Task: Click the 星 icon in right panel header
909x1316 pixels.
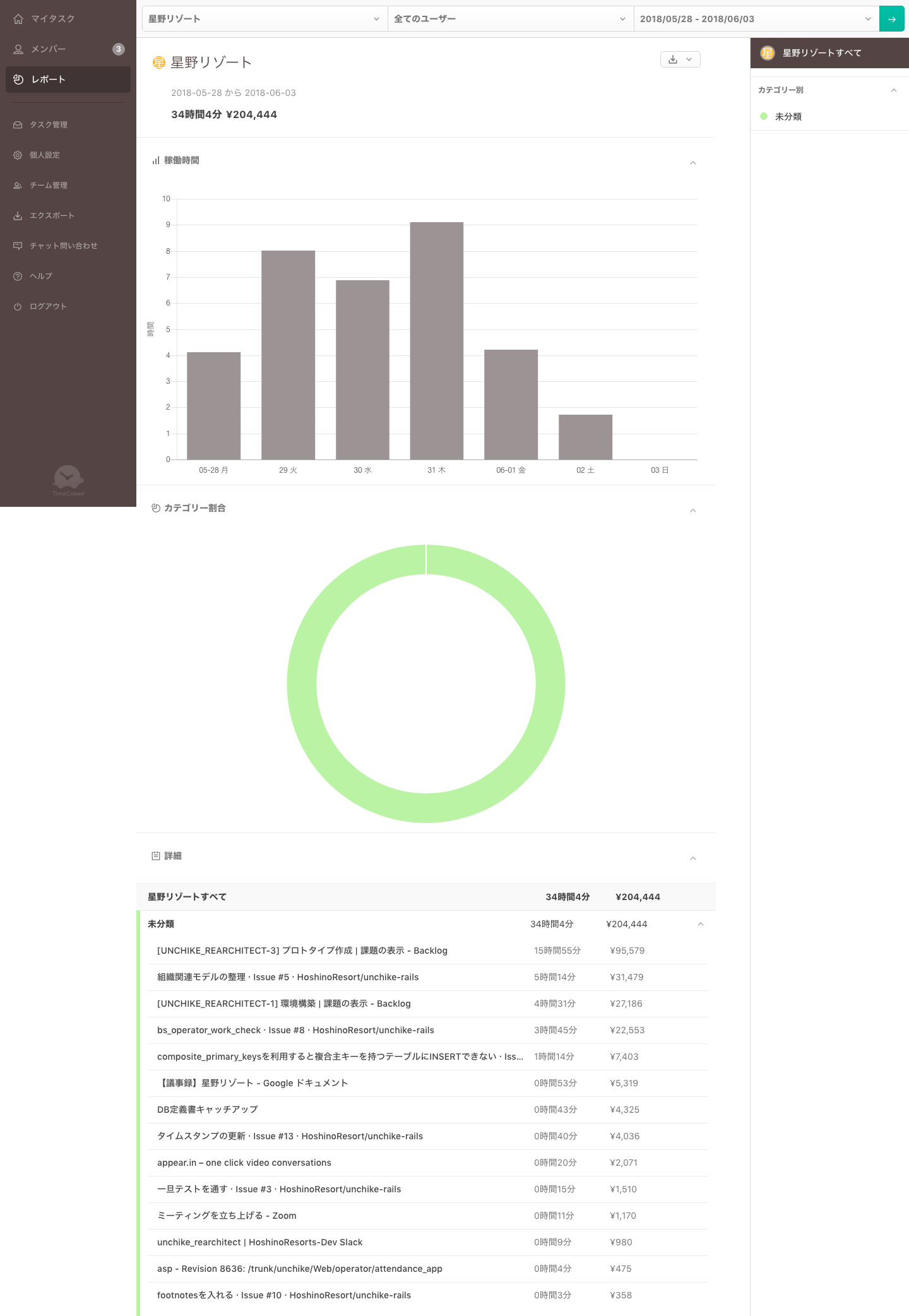Action: (x=768, y=53)
